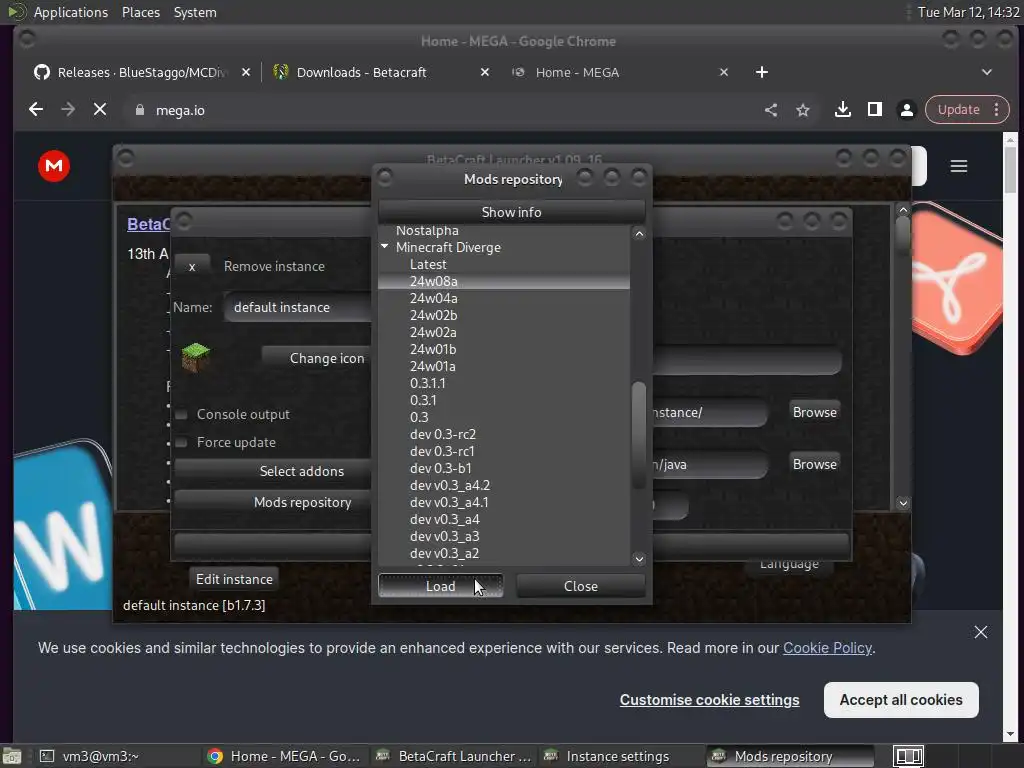Click the mods list scrollbar thumb
This screenshot has width=1024, height=768.
(x=639, y=434)
